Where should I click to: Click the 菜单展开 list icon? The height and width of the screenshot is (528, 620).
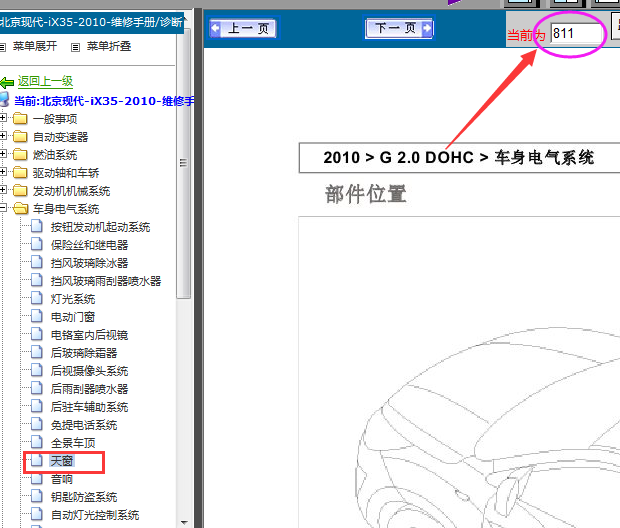coord(3,47)
